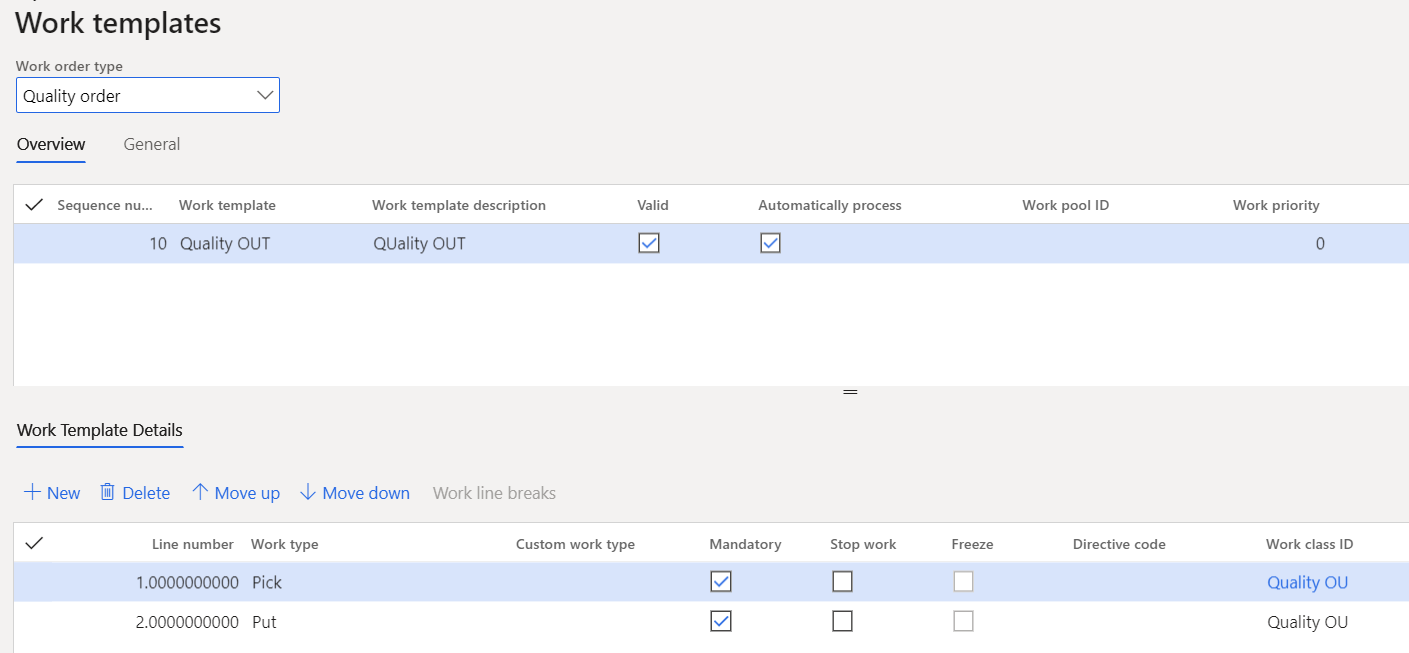Toggle Automatically process checkbox for Quality OUT
The height and width of the screenshot is (653, 1409).
(x=770, y=243)
